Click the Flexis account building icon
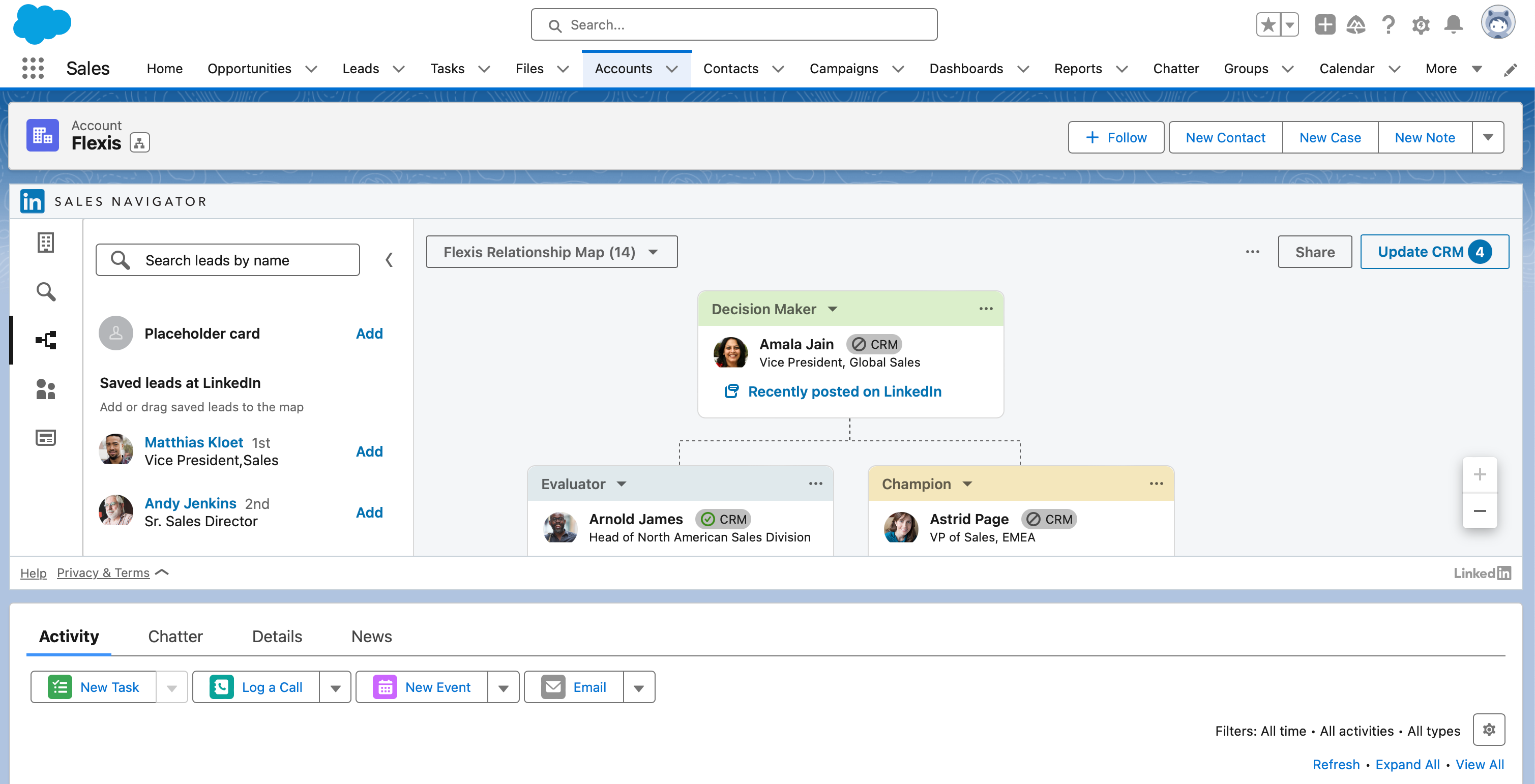 42,135
